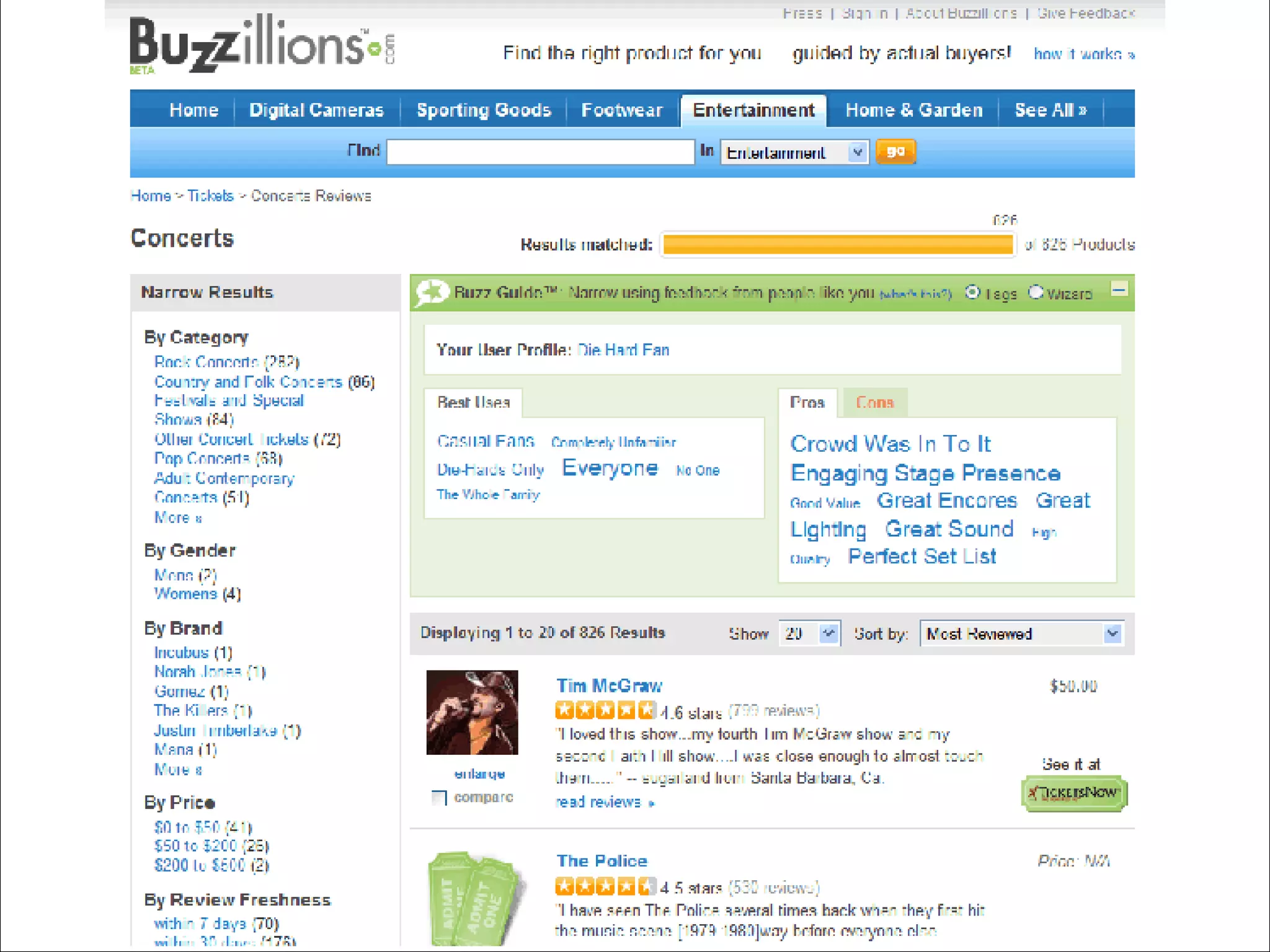This screenshot has width=1270, height=952.
Task: Select the Tags radio button
Action: point(973,292)
